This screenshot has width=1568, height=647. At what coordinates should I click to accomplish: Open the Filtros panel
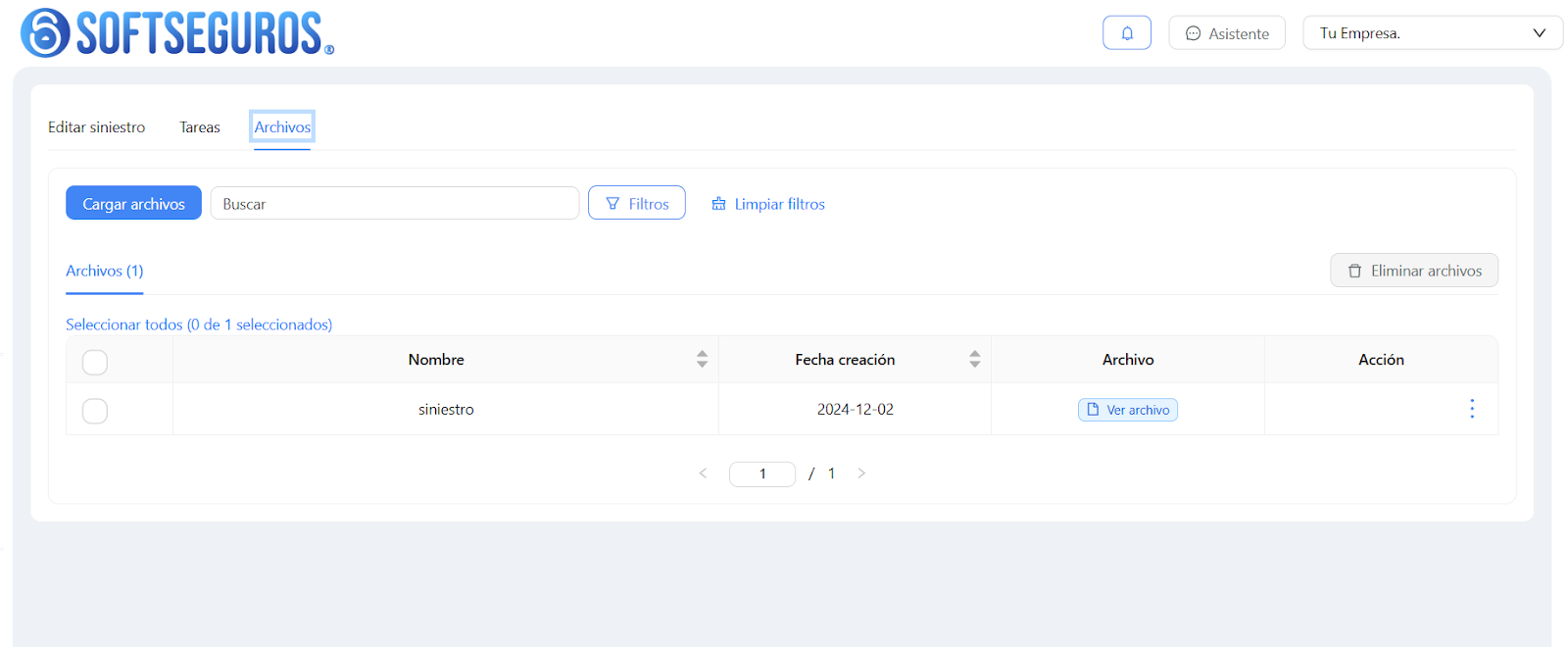coord(637,203)
